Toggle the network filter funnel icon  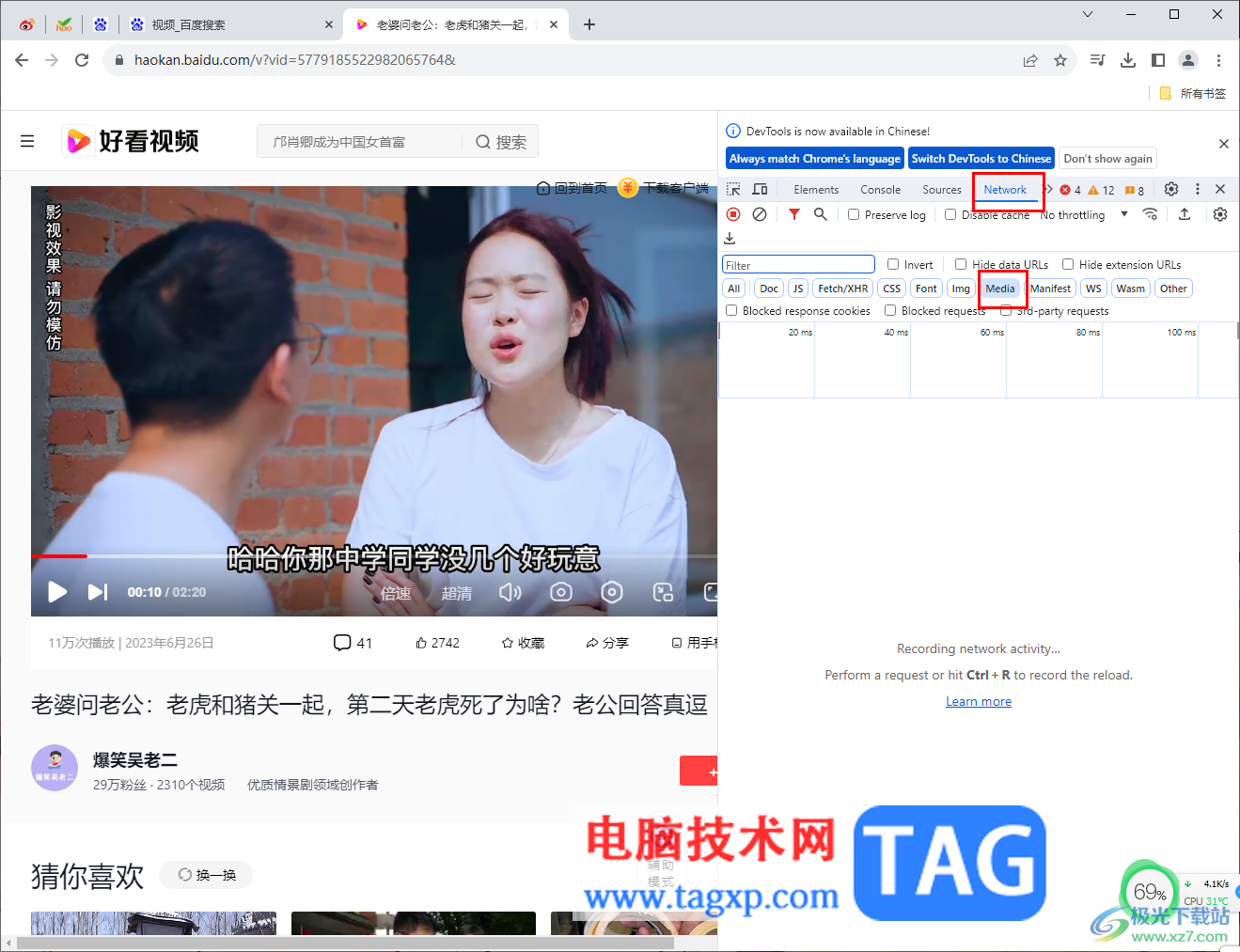(794, 214)
